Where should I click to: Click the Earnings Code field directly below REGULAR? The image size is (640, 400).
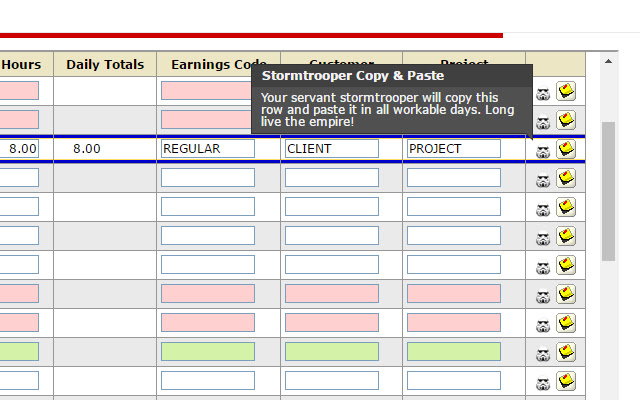(x=208, y=178)
